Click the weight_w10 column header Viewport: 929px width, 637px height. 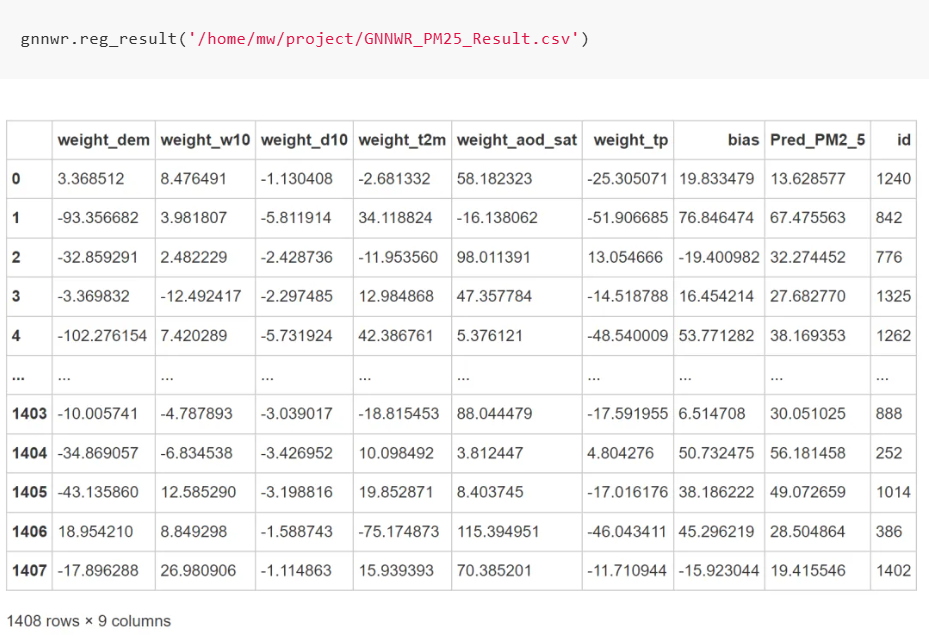point(205,140)
